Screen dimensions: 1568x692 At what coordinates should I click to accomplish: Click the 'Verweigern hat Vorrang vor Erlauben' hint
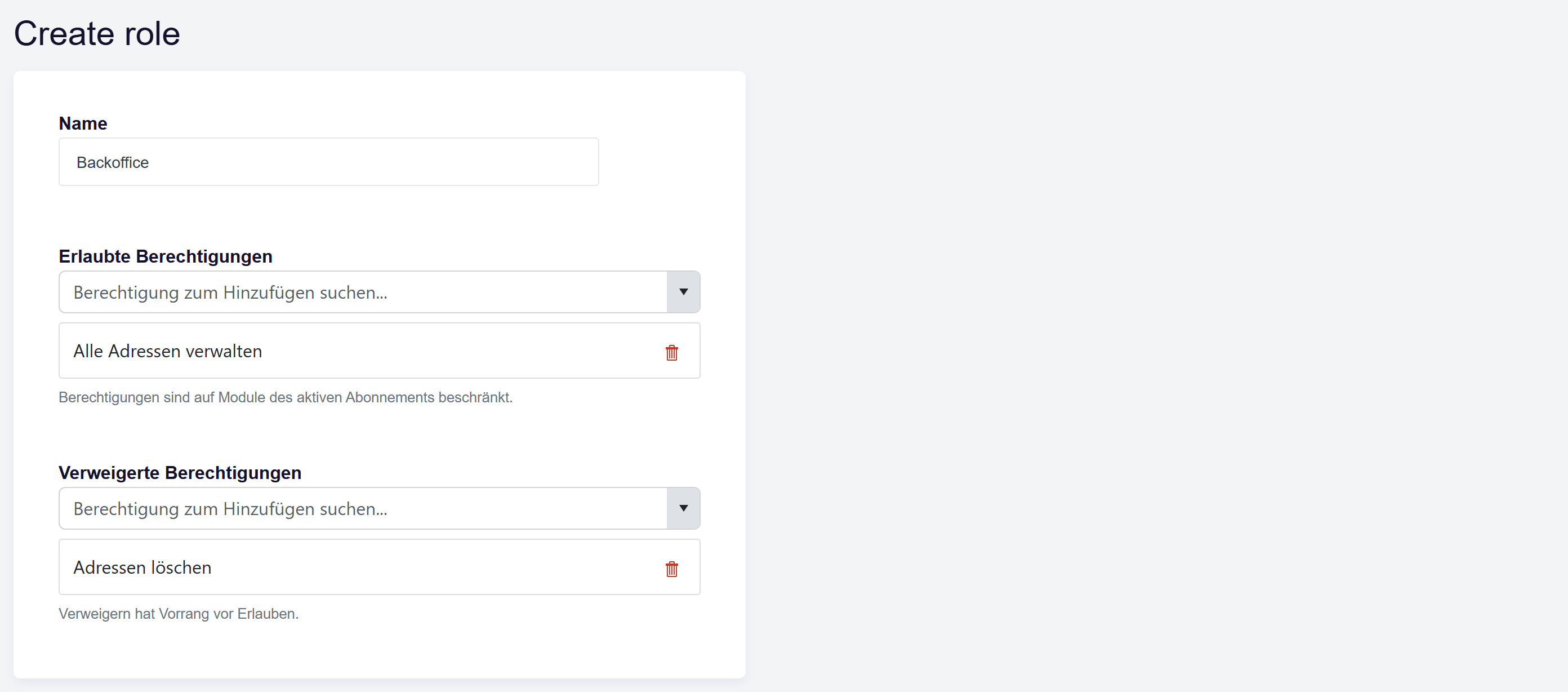point(179,614)
